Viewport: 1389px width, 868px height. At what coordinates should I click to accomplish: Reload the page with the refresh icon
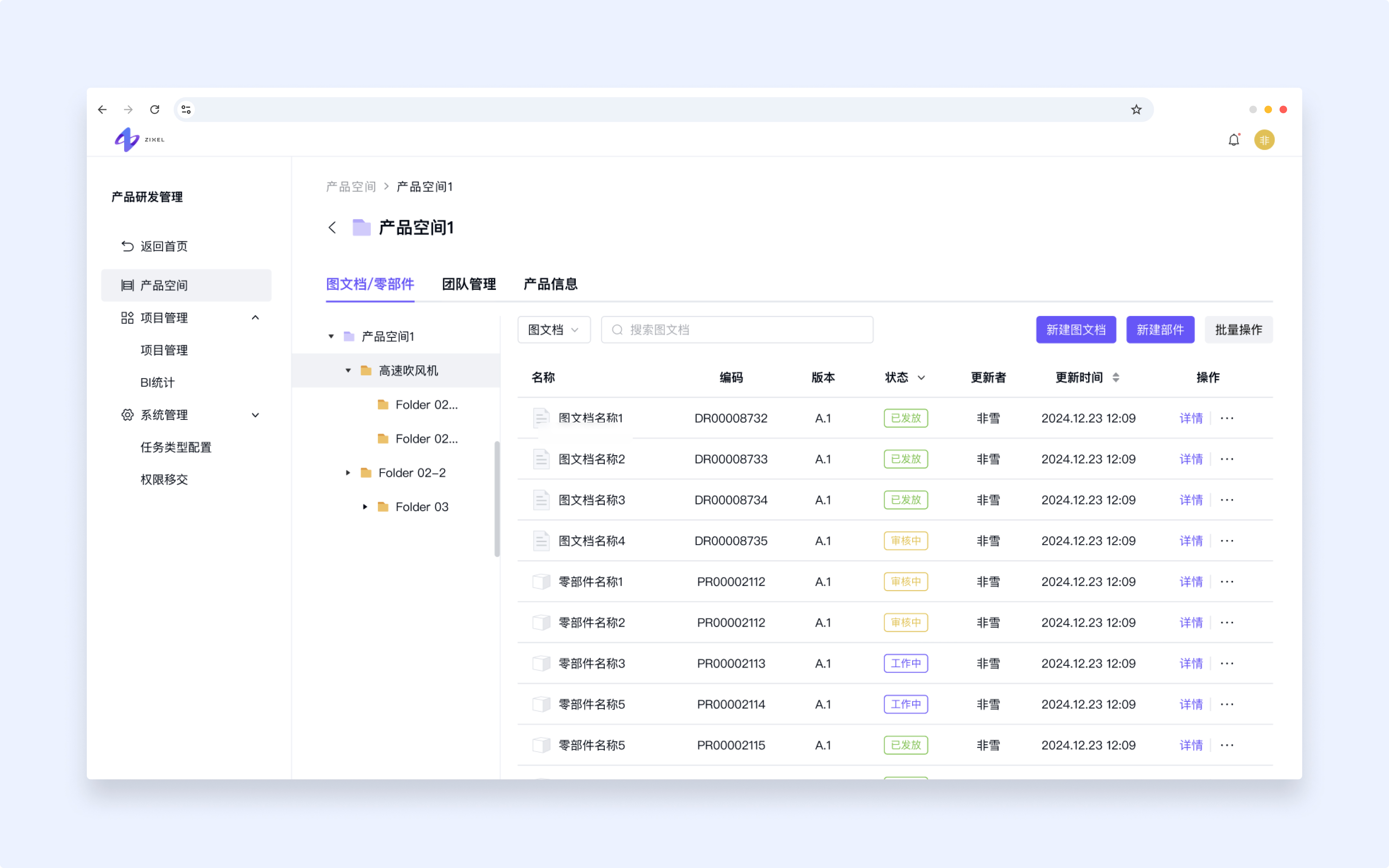coord(155,110)
